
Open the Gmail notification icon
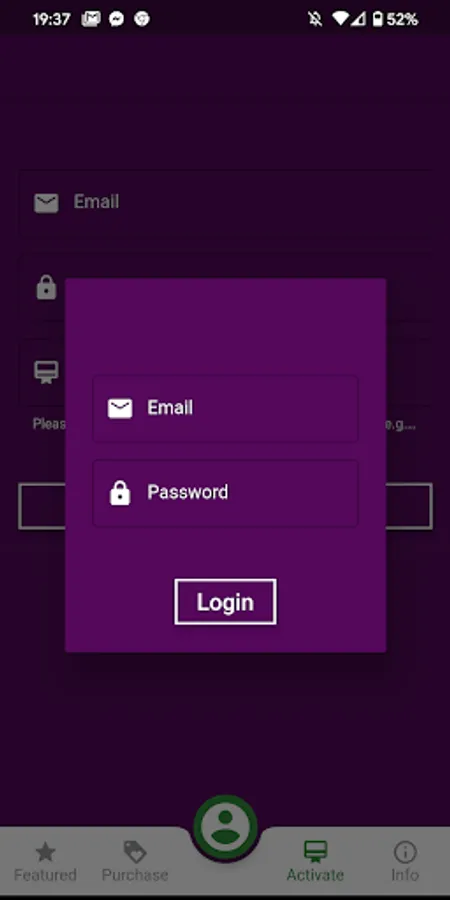click(x=91, y=20)
